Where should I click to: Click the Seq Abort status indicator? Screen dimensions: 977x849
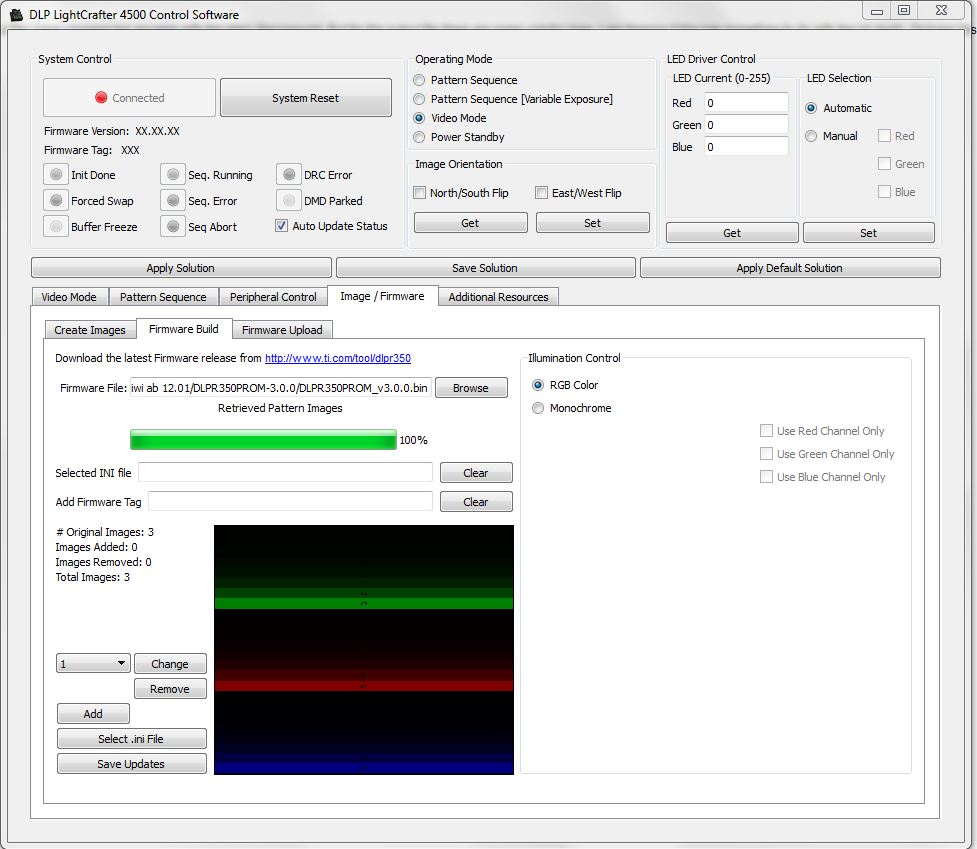[173, 226]
